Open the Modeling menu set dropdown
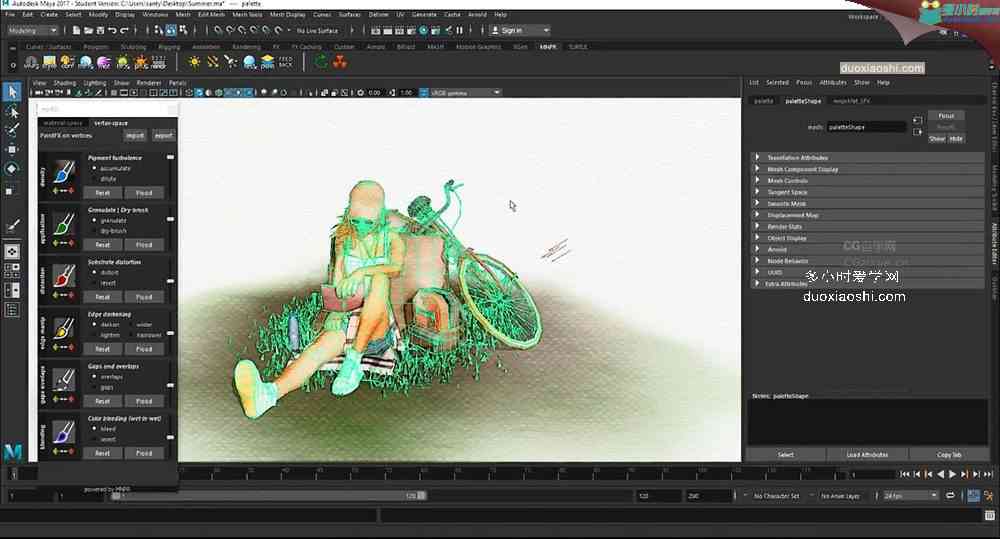 (32, 30)
